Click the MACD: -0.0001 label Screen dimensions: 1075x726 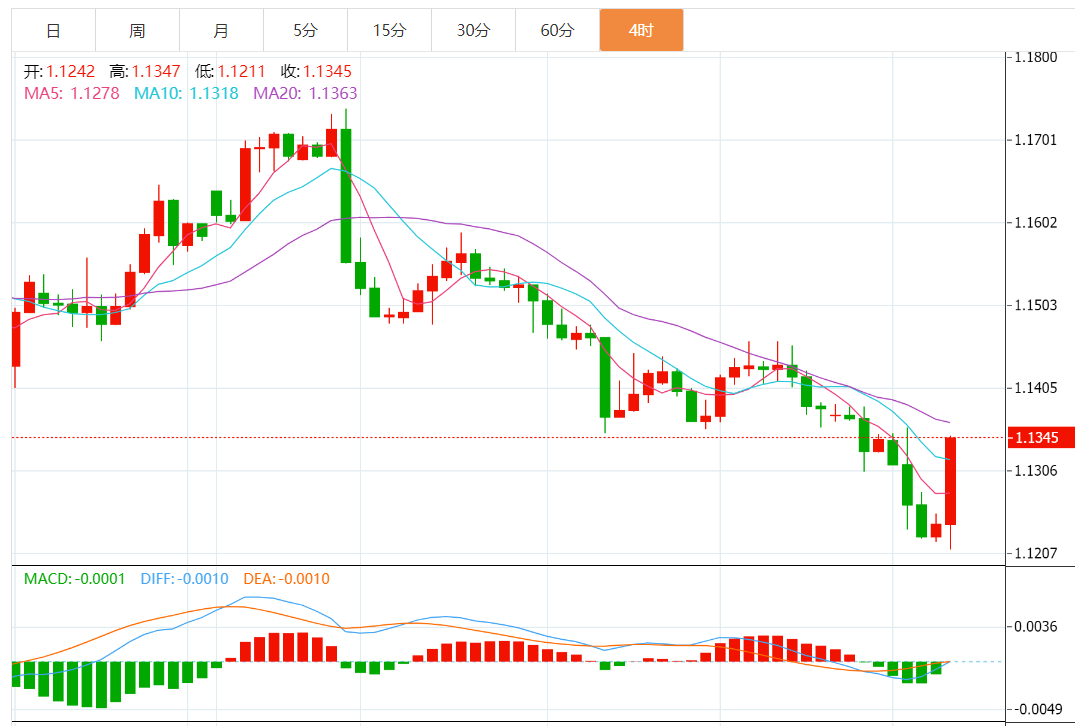pos(75,579)
